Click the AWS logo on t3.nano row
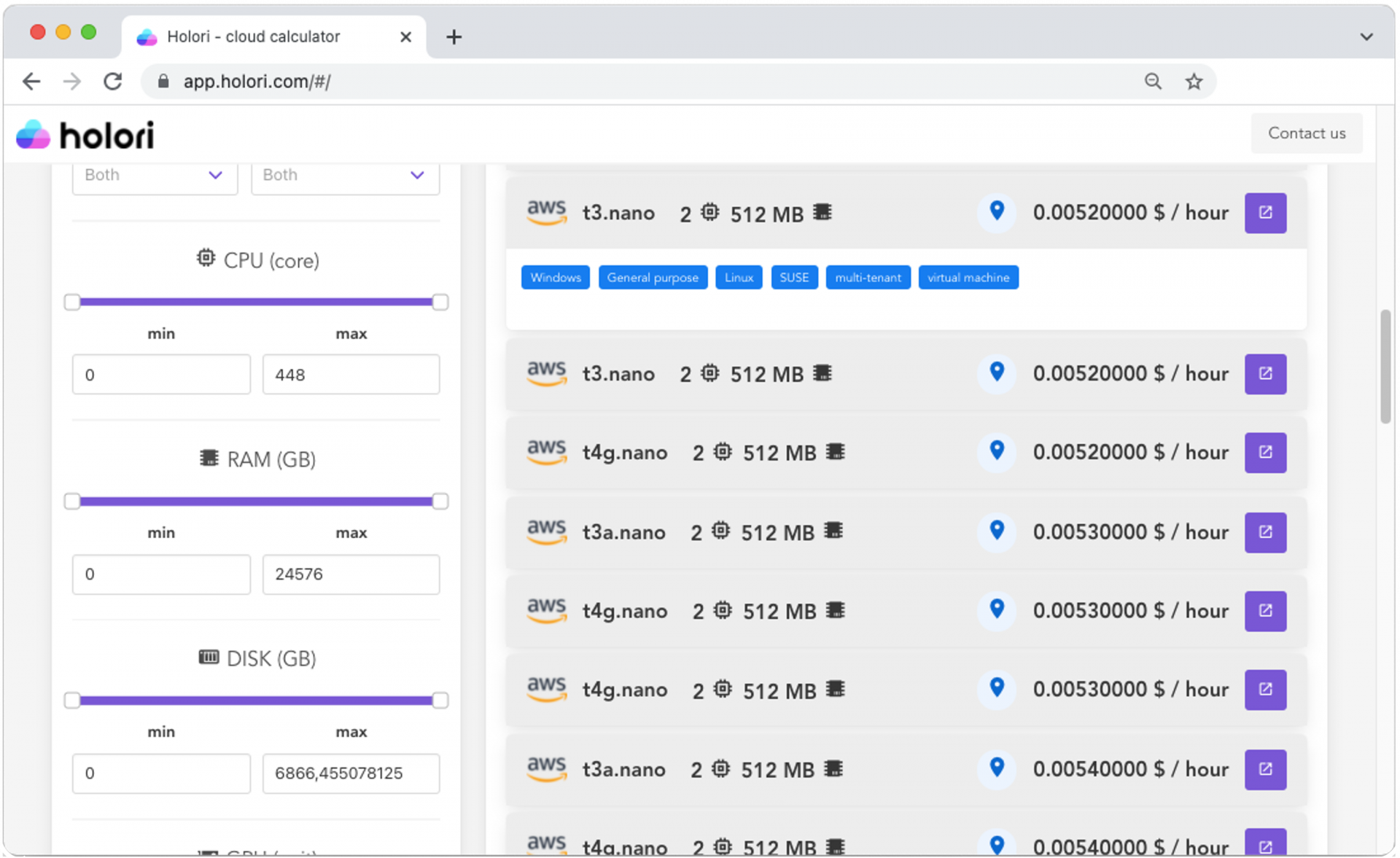 pyautogui.click(x=546, y=211)
